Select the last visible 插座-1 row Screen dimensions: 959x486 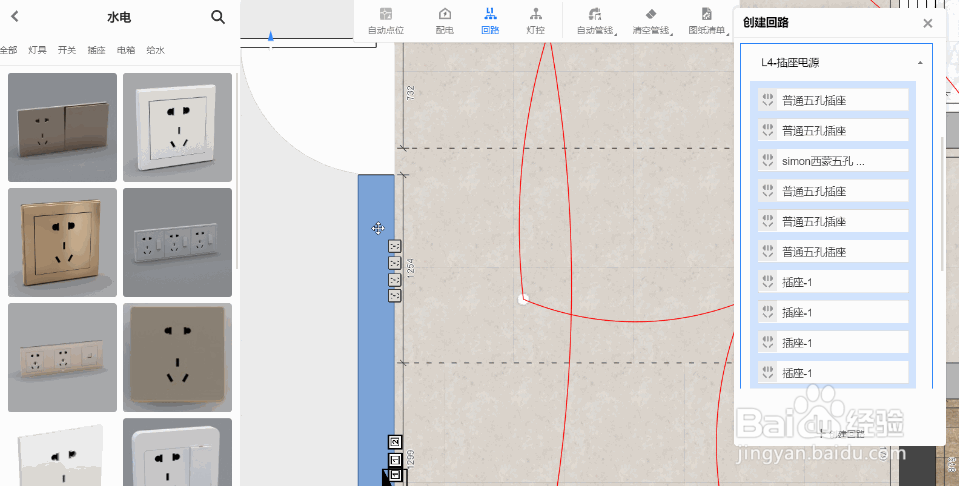click(833, 373)
